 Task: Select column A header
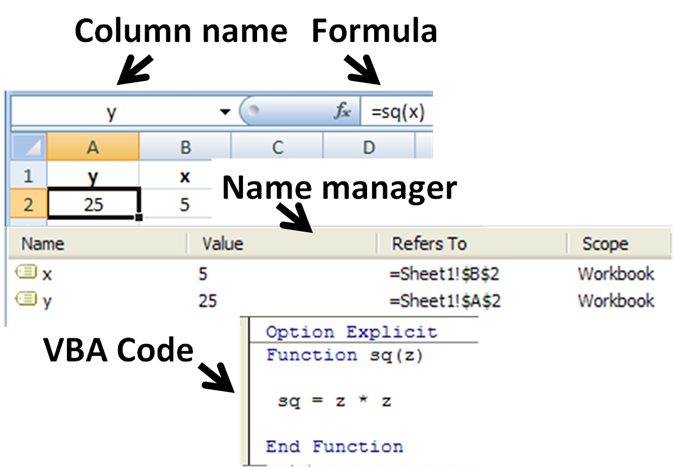tap(93, 148)
